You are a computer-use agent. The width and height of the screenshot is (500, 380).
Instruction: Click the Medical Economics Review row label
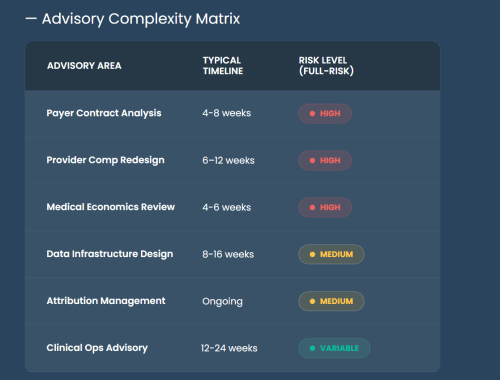[x=110, y=207]
